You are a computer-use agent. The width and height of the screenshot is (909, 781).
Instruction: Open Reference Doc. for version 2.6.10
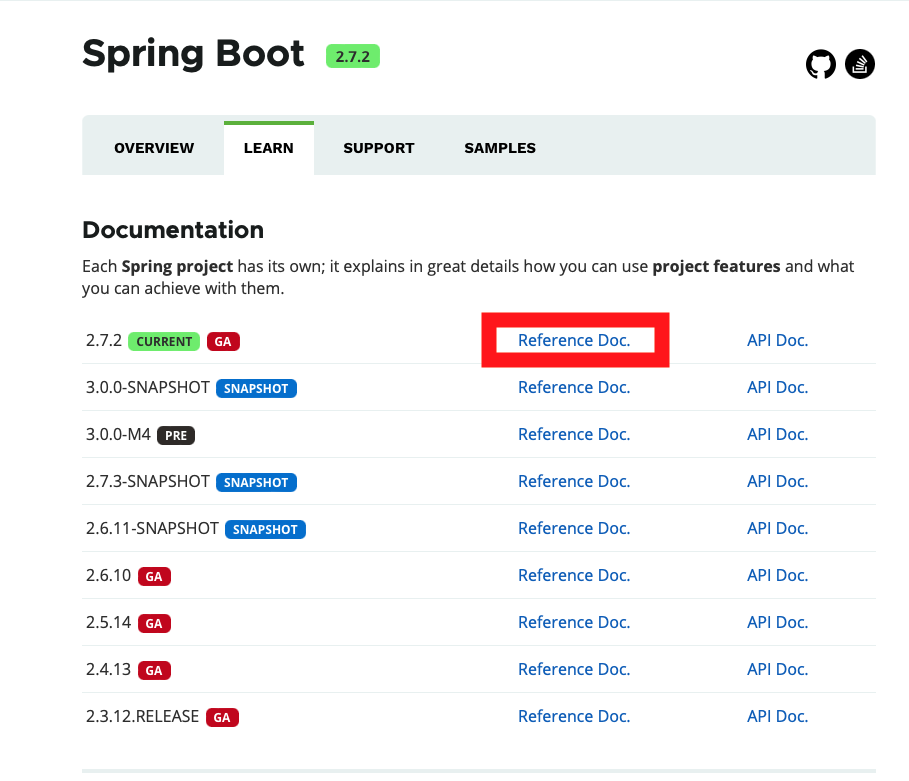point(574,575)
